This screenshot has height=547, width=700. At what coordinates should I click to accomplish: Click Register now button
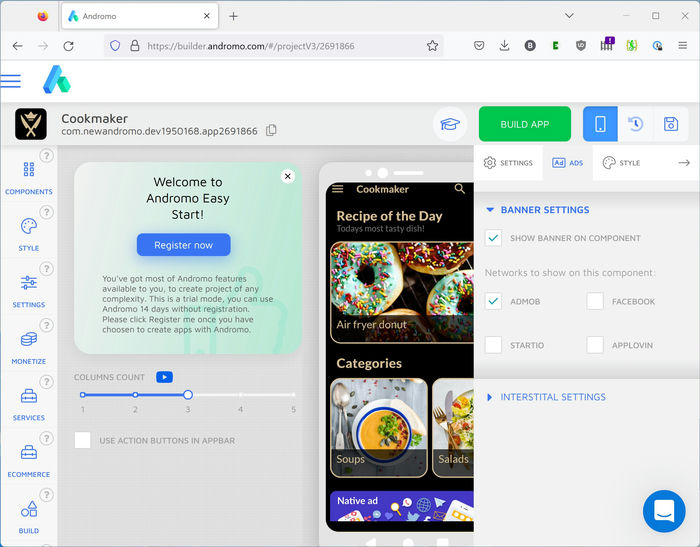tap(183, 245)
